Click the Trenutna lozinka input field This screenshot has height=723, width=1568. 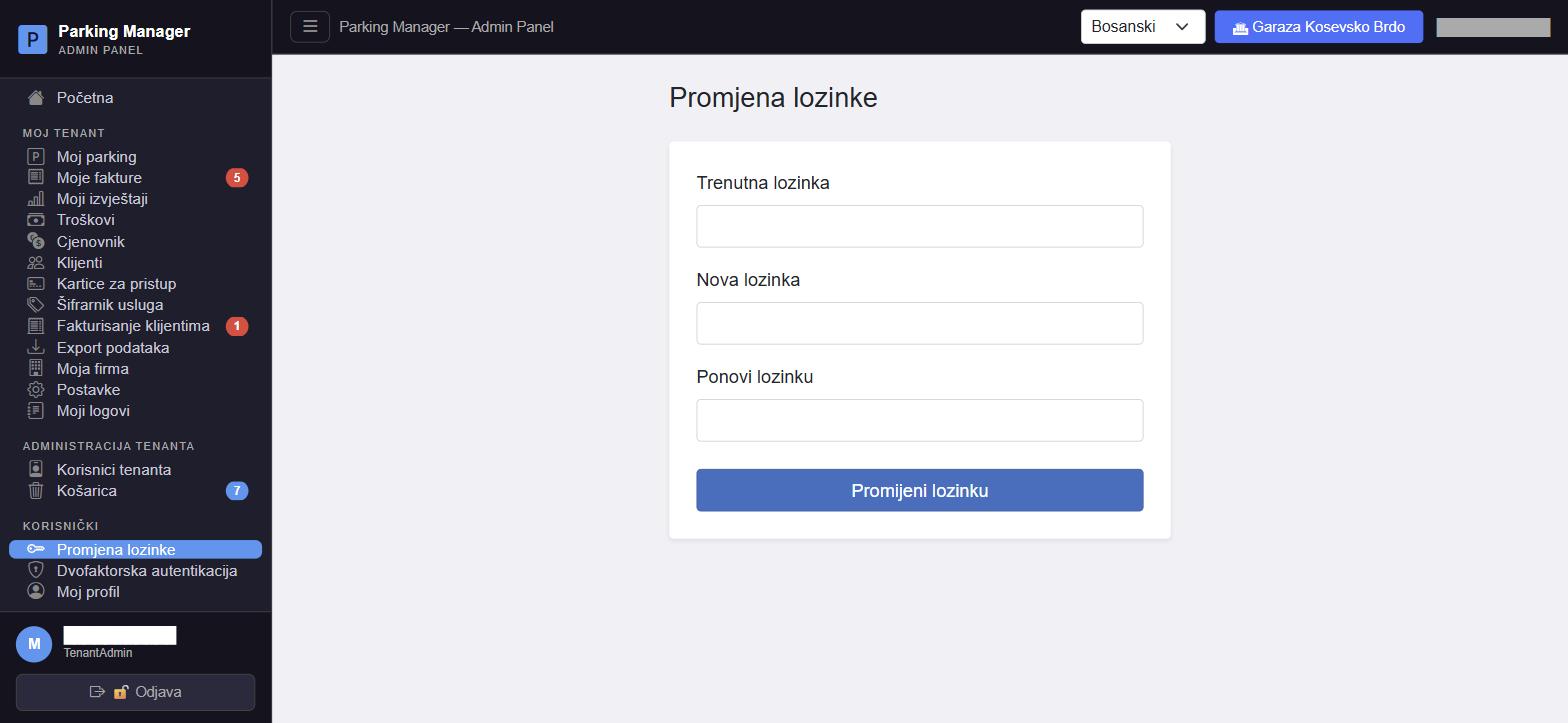coord(920,226)
